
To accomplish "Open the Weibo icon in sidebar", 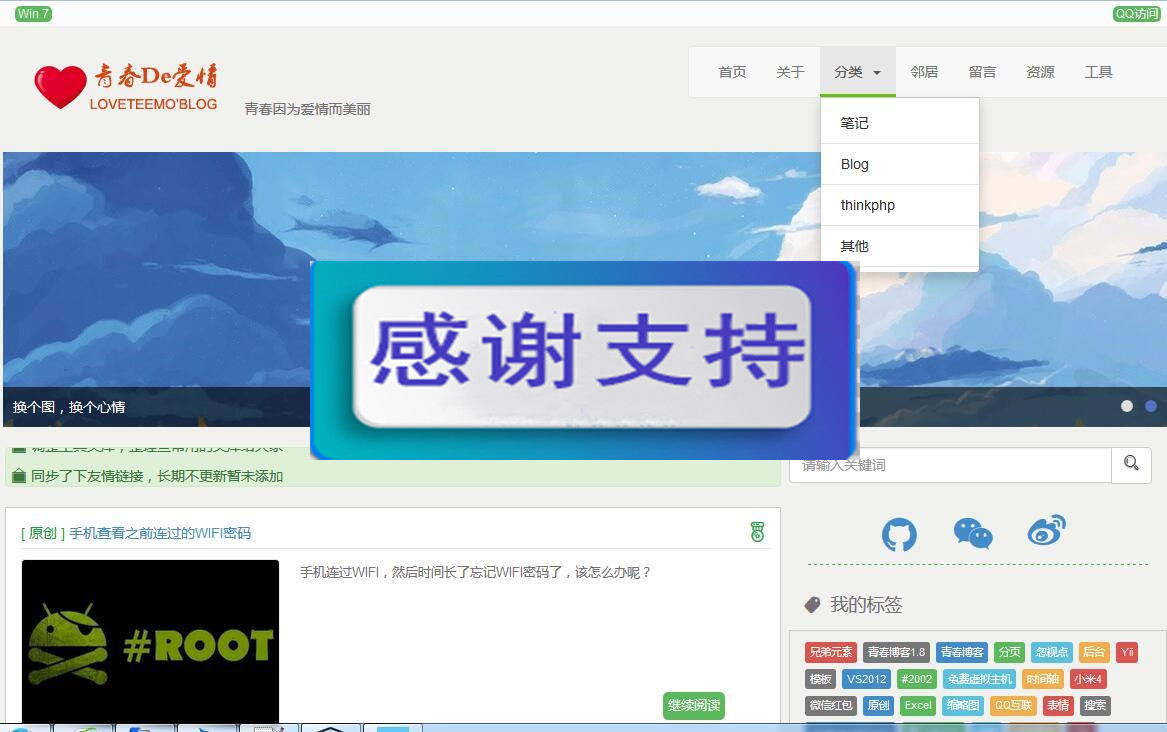I will click(x=1046, y=530).
